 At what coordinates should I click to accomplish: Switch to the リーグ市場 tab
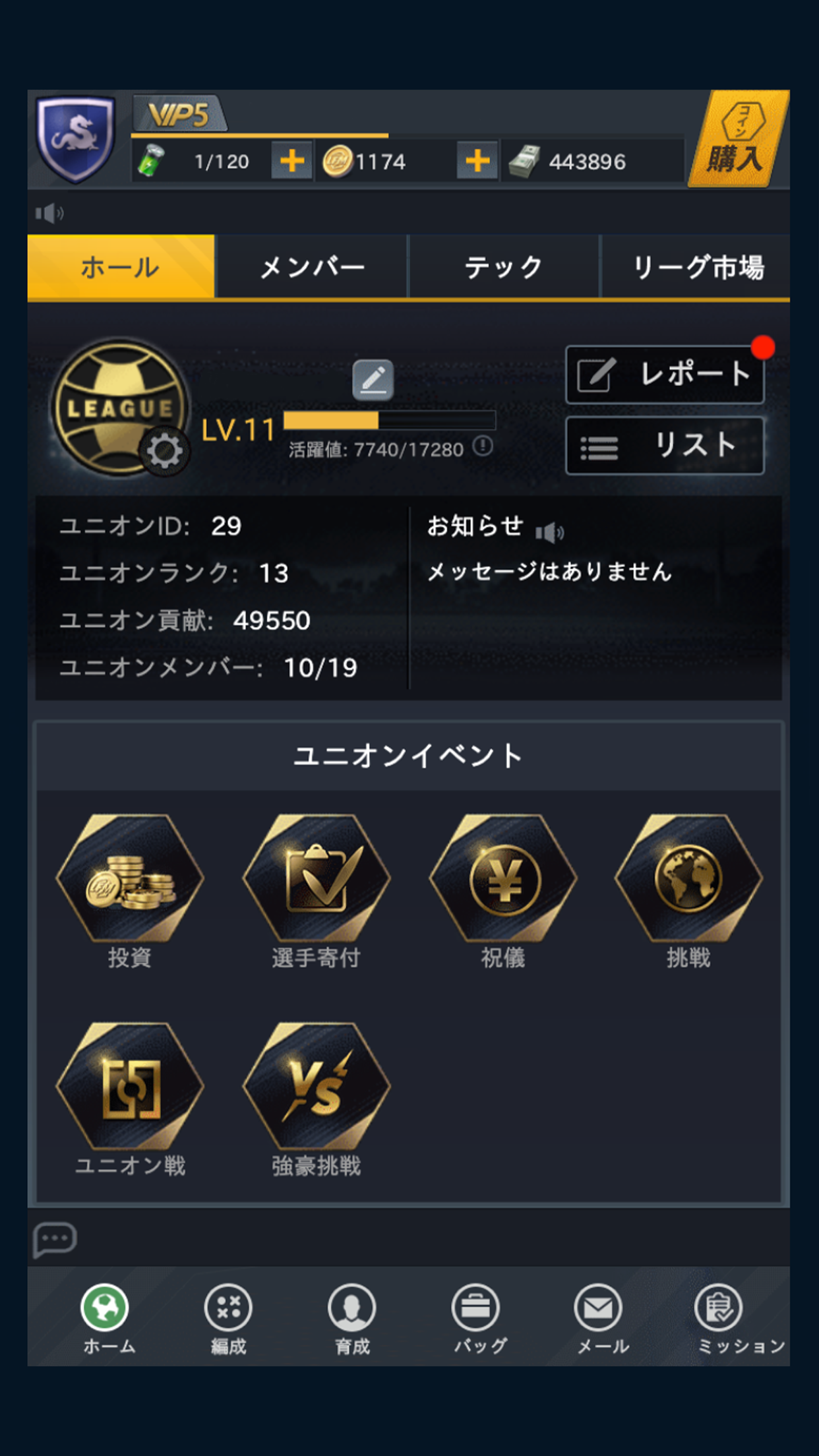coord(696,267)
